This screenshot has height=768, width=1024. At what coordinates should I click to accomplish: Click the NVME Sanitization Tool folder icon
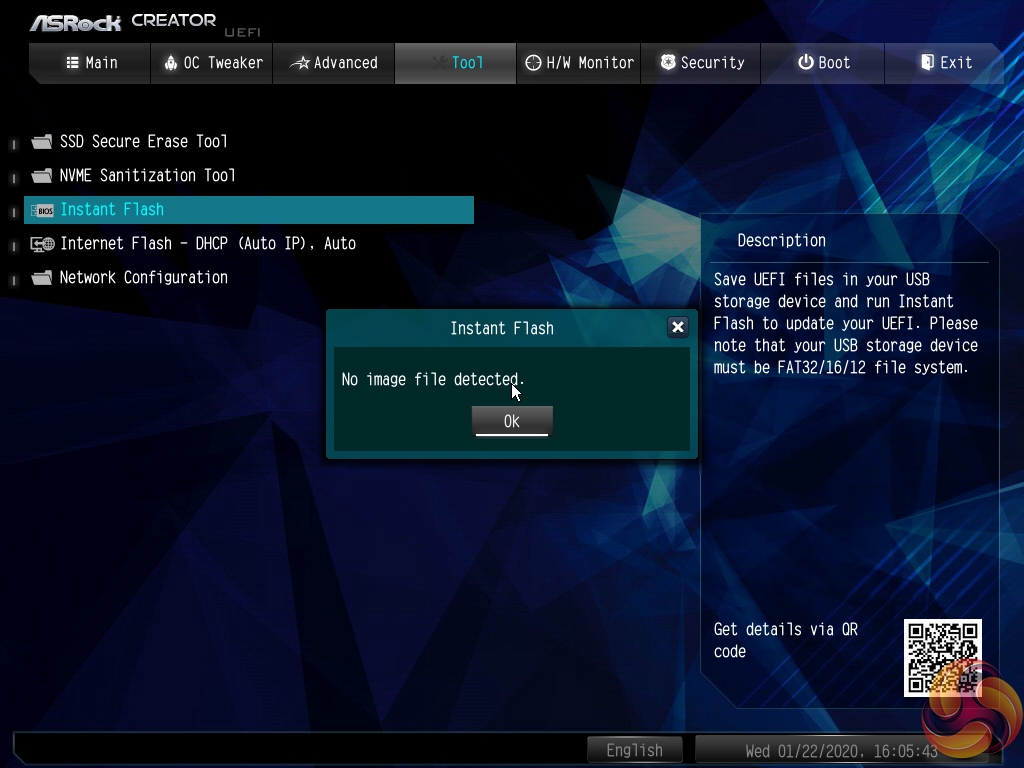click(x=41, y=176)
